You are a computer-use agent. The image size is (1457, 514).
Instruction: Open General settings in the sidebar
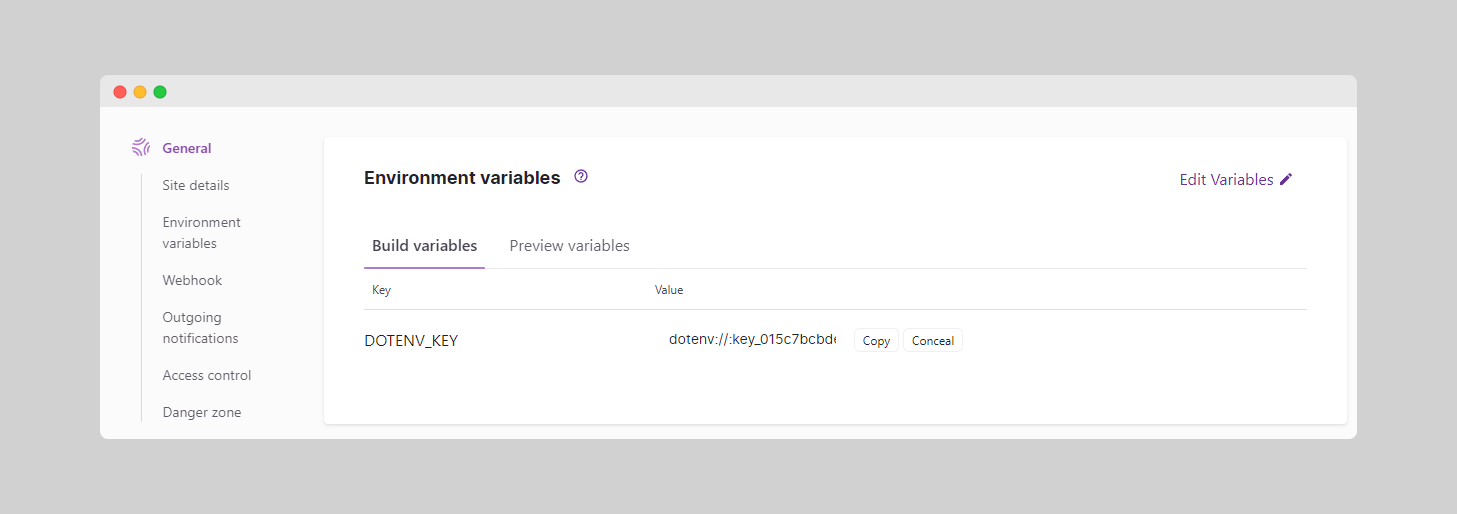click(x=187, y=148)
